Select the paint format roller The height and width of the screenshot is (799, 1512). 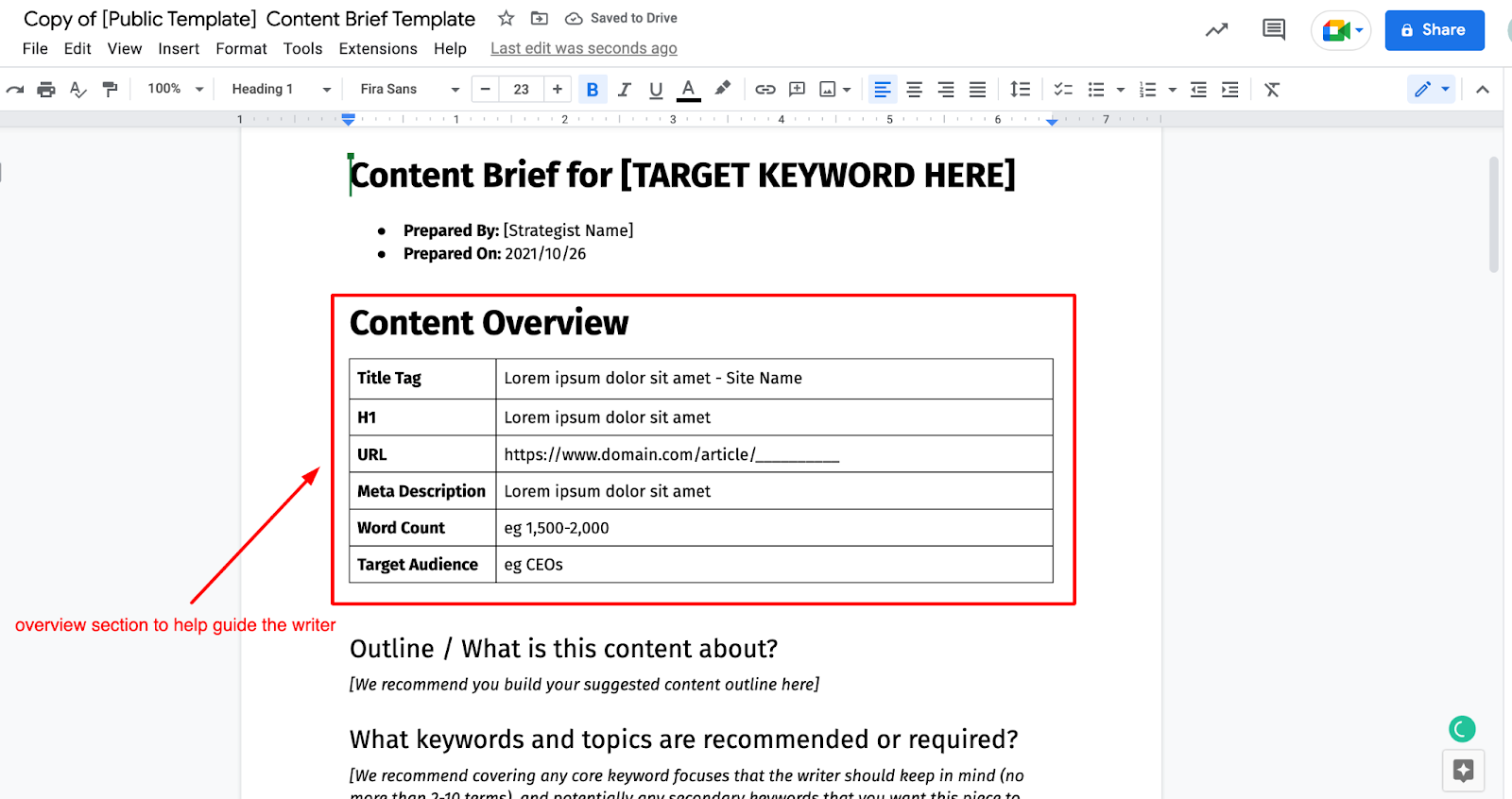point(110,90)
